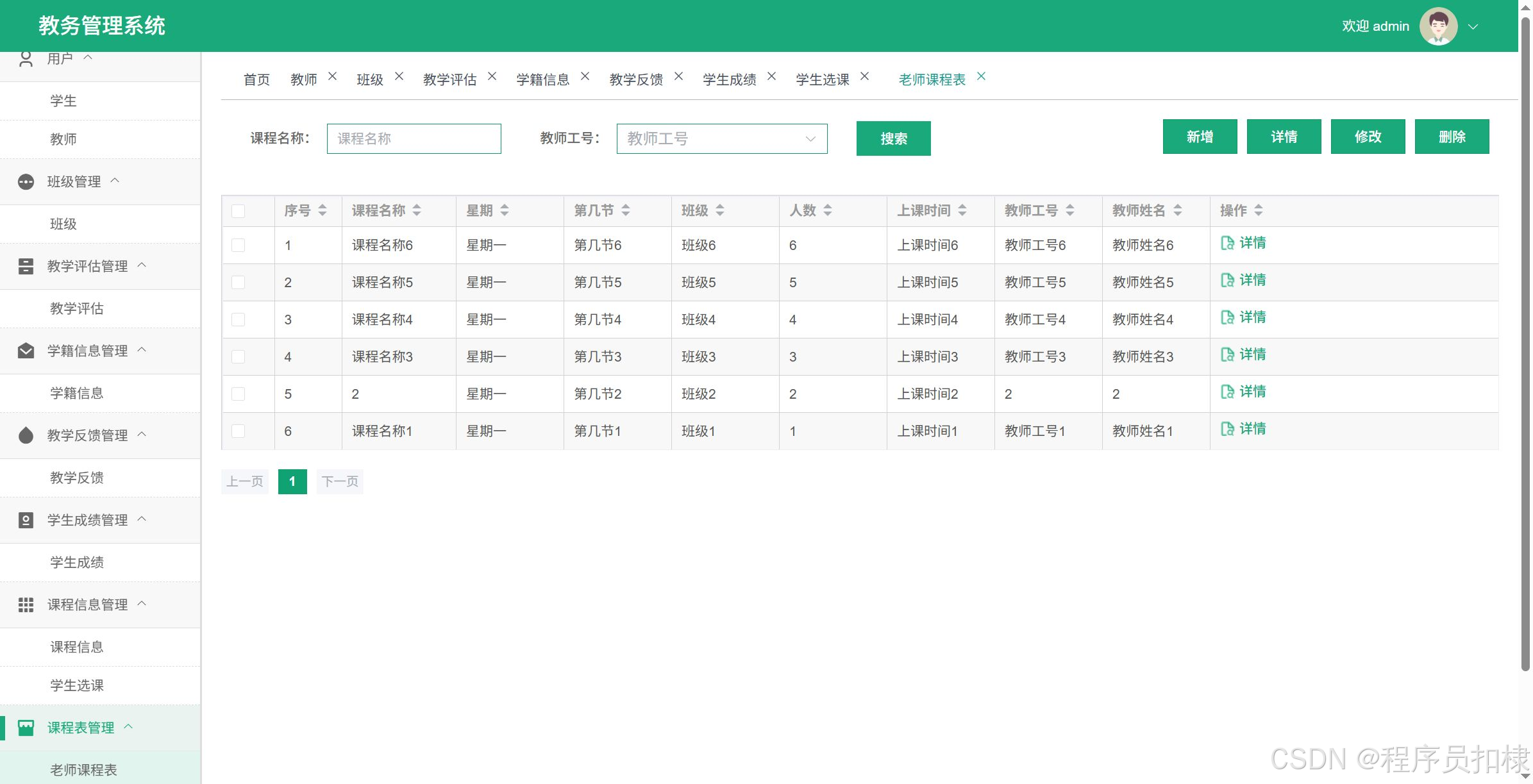Close the 学生选课 tab

click(864, 76)
